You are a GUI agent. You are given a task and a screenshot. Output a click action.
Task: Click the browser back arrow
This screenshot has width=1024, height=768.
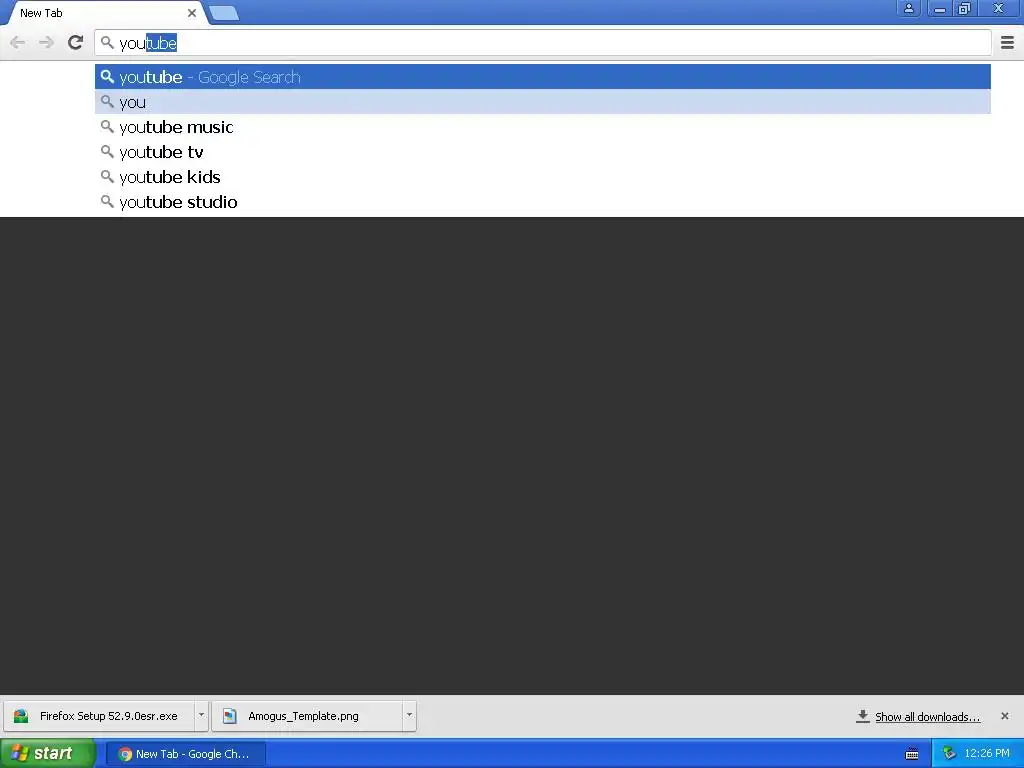tap(18, 43)
